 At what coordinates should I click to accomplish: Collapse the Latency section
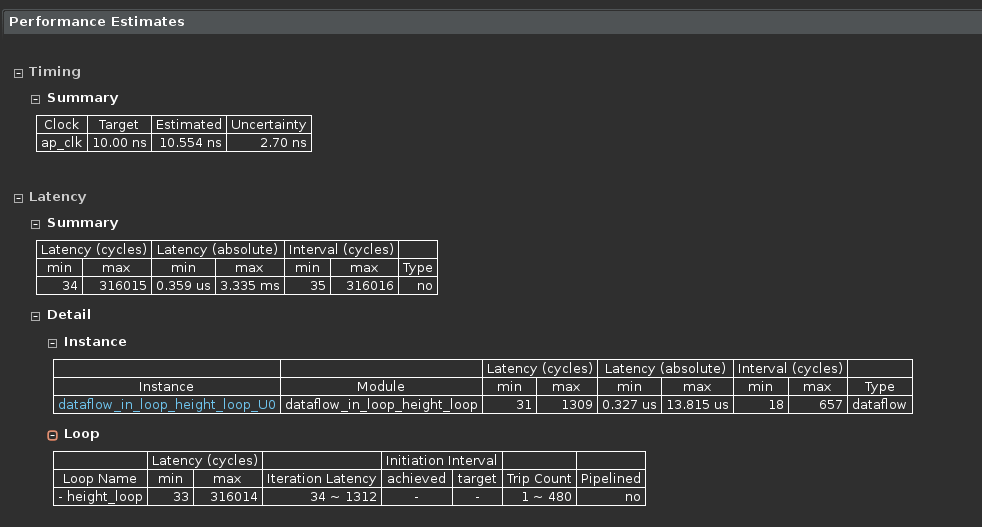[x=18, y=198]
